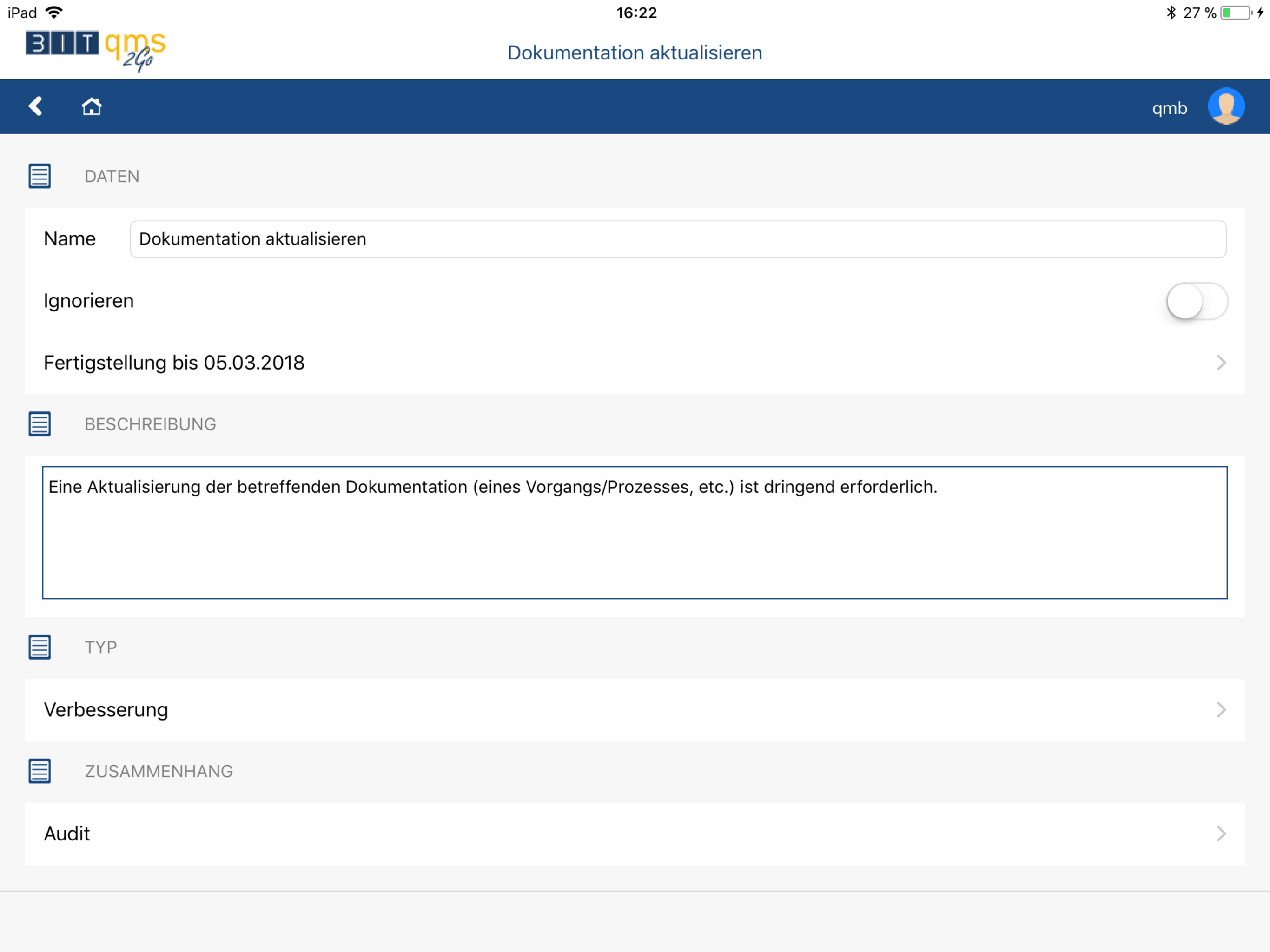This screenshot has width=1270, height=952.
Task: Open the Verbesserung type row
Action: pyautogui.click(x=635, y=710)
